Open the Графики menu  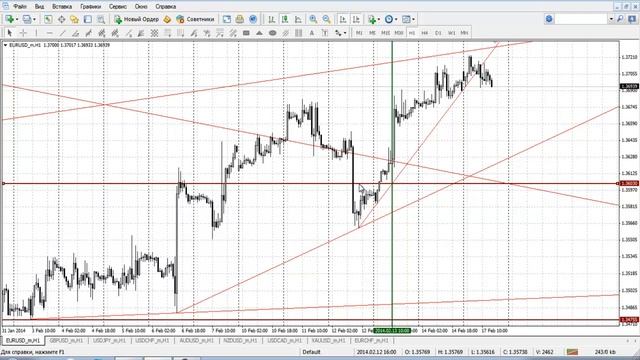pos(90,7)
